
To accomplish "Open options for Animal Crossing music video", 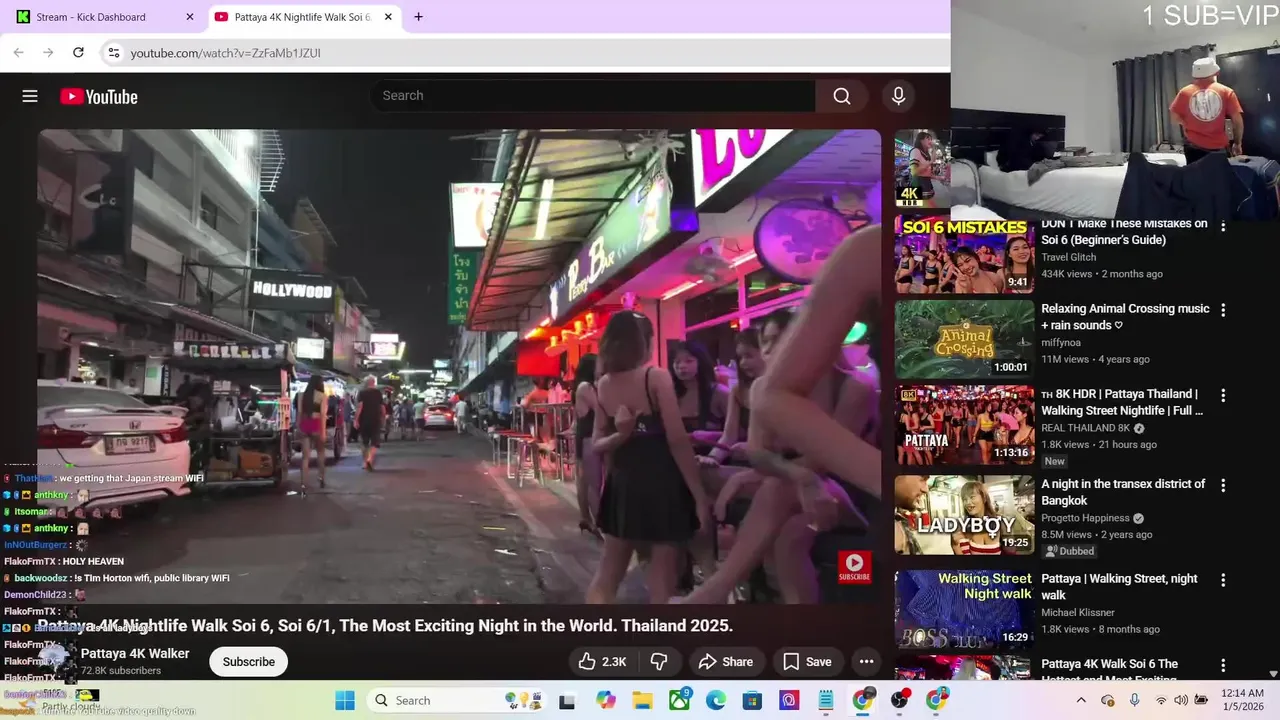I will (x=1222, y=311).
